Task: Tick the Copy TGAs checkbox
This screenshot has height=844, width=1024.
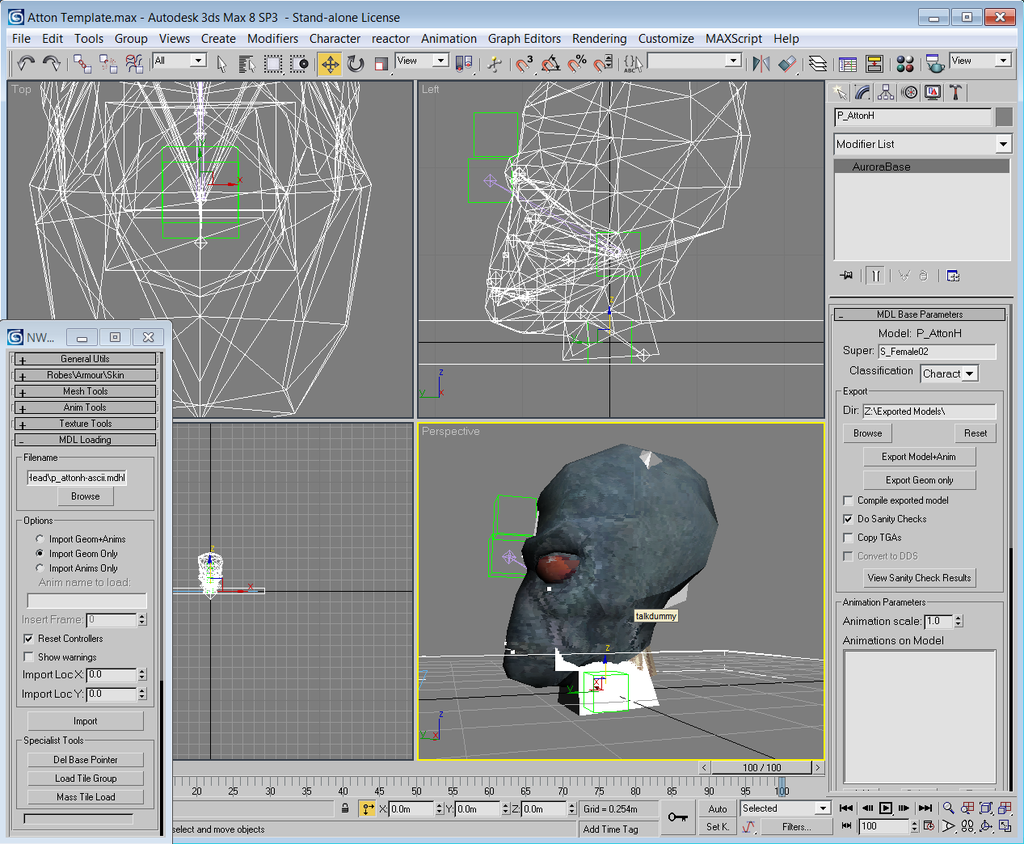Action: point(848,538)
